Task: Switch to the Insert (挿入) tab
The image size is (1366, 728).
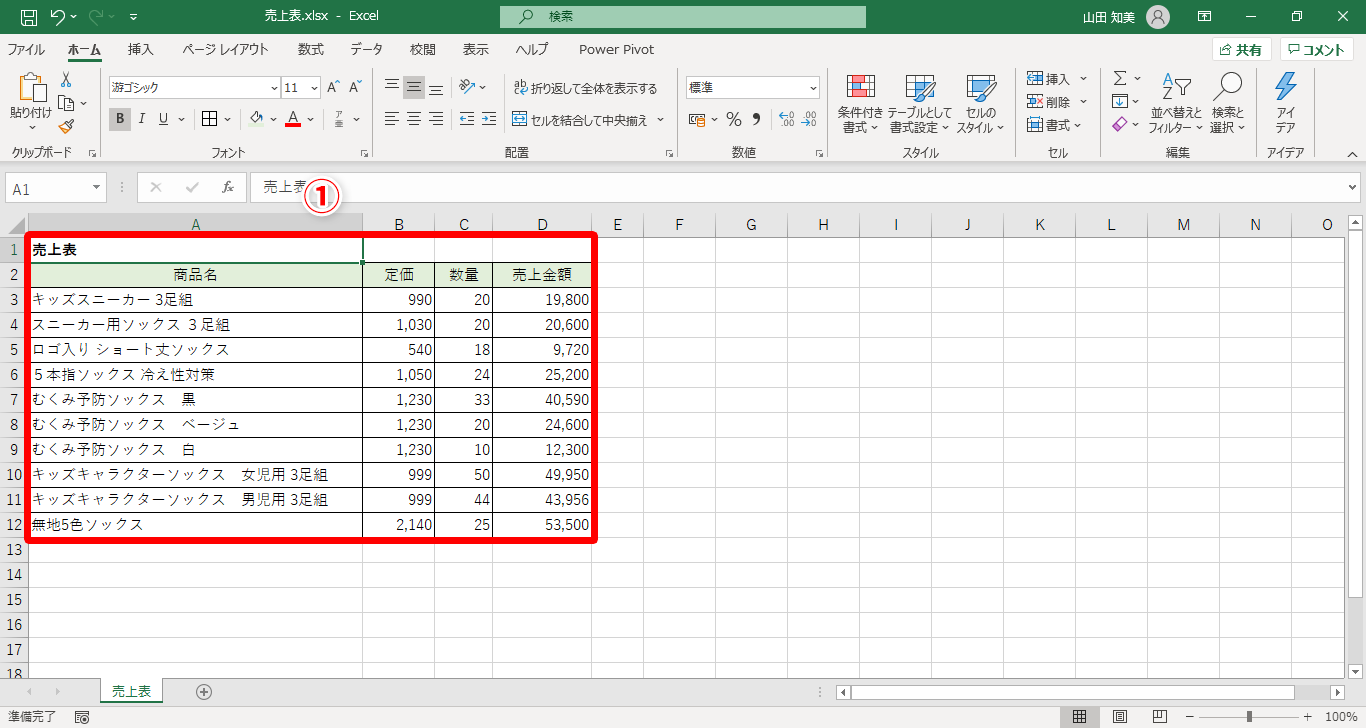Action: click(141, 49)
